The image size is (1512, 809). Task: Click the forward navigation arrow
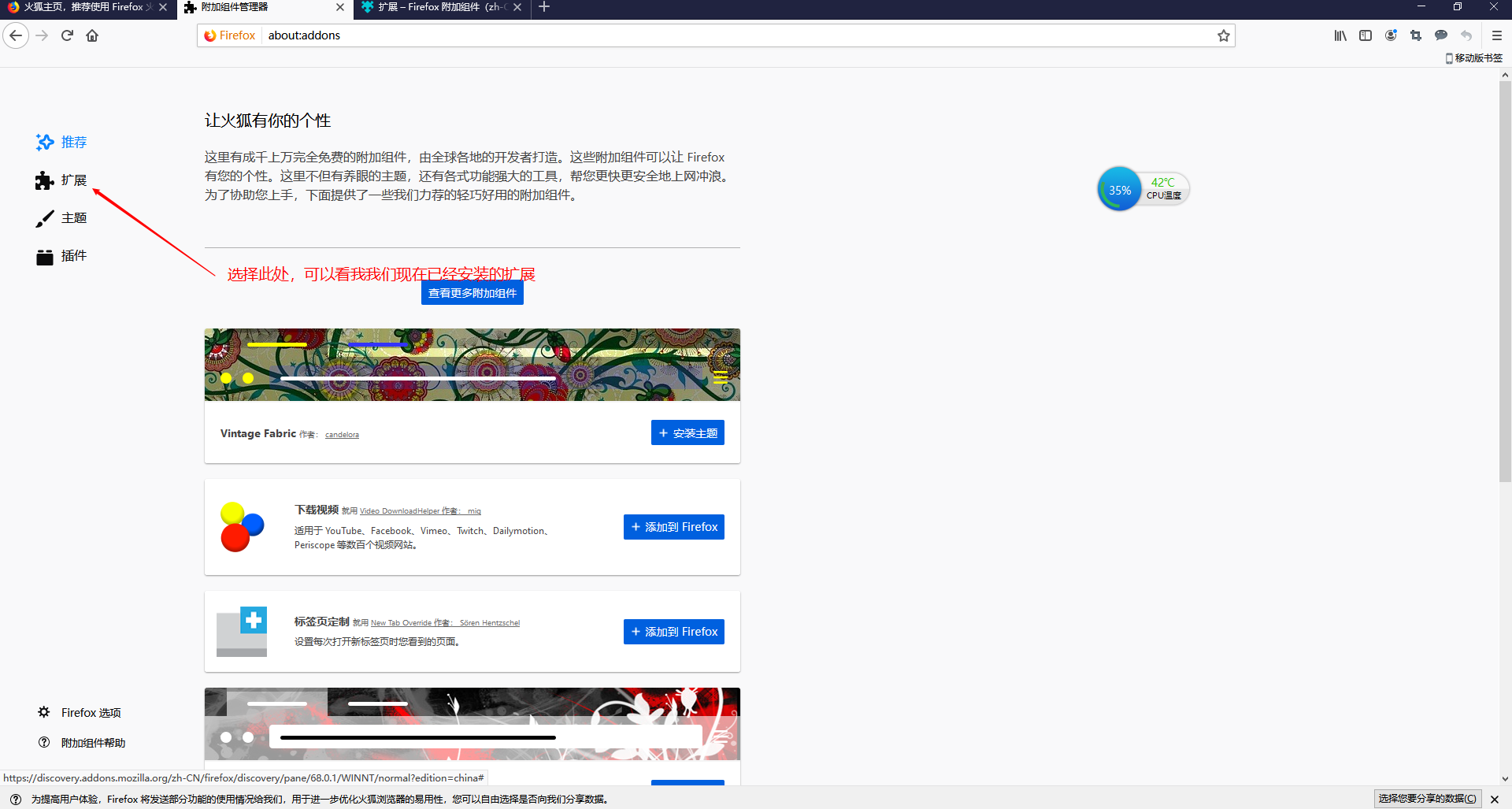(x=43, y=35)
